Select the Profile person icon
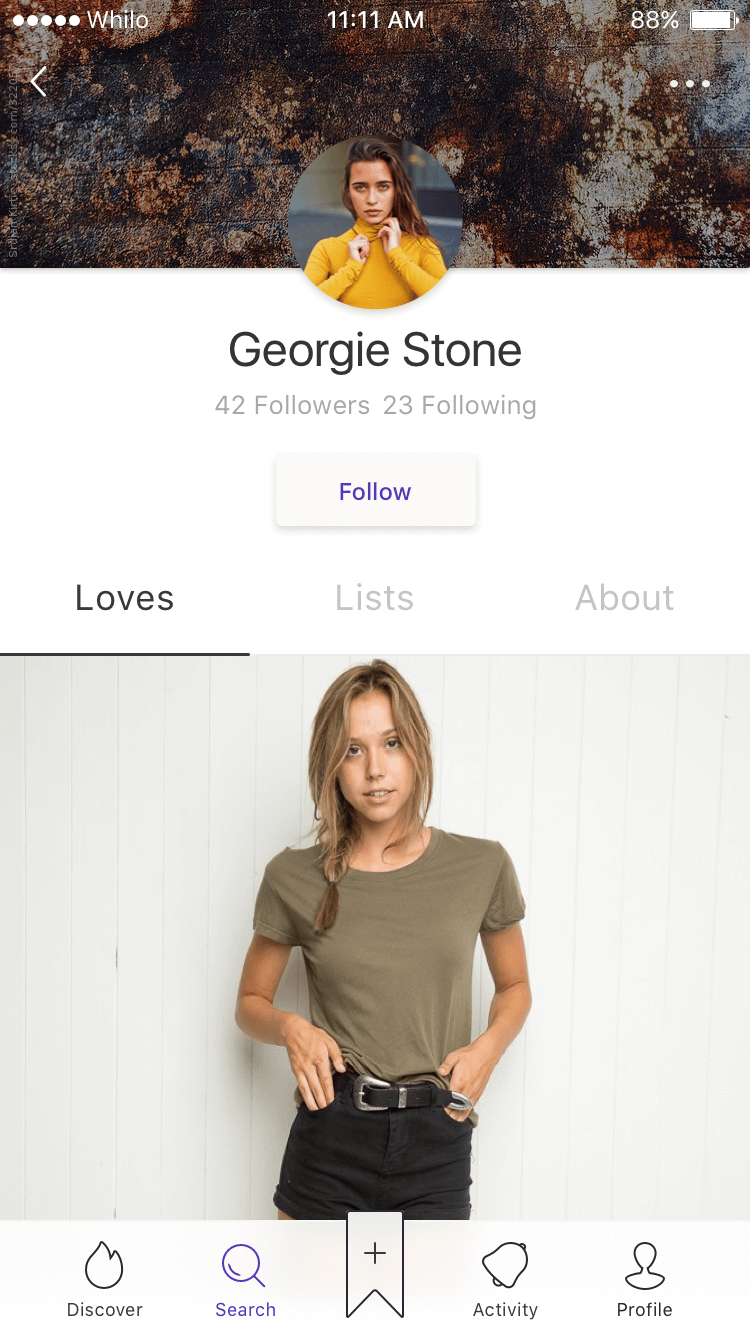Image resolution: width=750 pixels, height=1334 pixels. (x=645, y=1263)
